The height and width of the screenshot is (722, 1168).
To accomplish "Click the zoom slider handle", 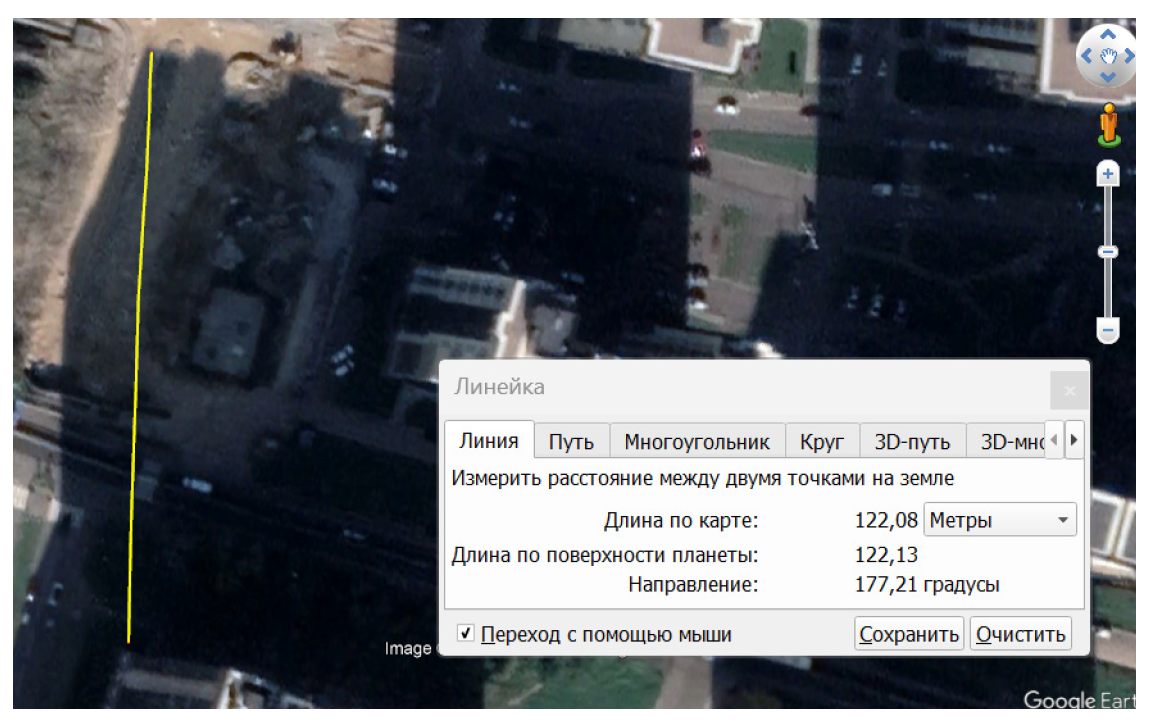I will coord(1108,252).
